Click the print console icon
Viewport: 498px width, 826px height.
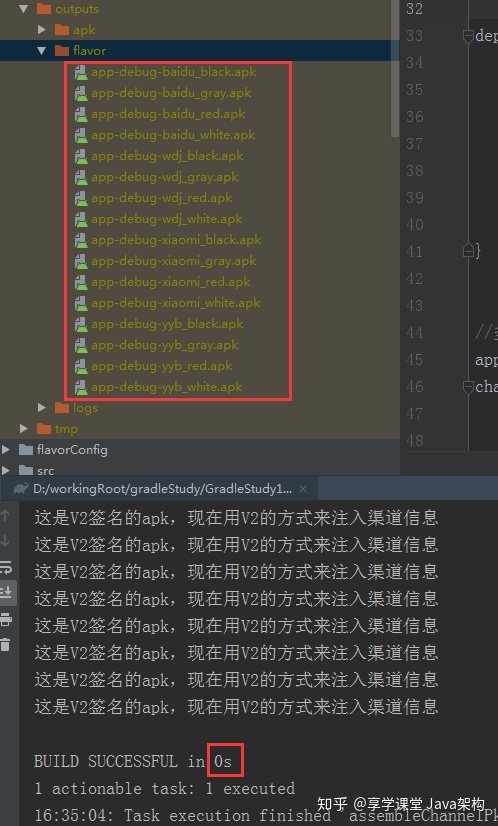(6, 619)
